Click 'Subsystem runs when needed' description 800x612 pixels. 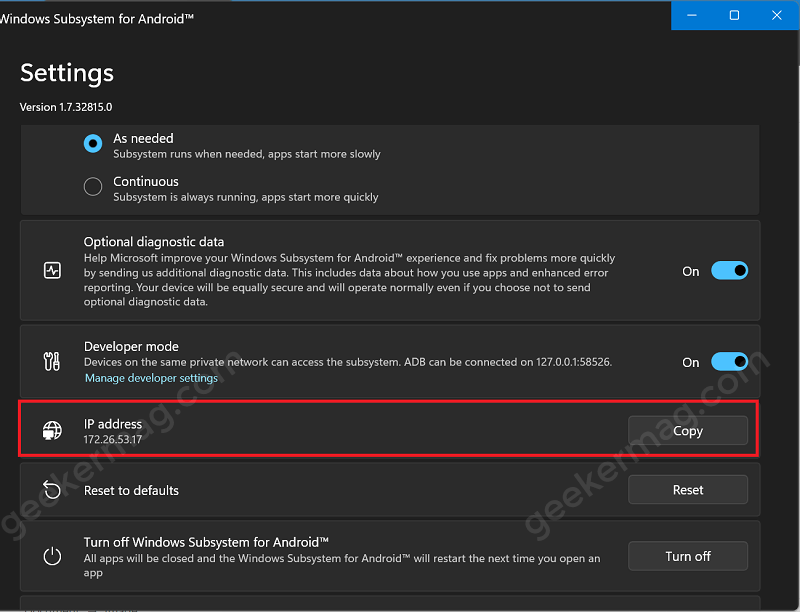(x=247, y=154)
